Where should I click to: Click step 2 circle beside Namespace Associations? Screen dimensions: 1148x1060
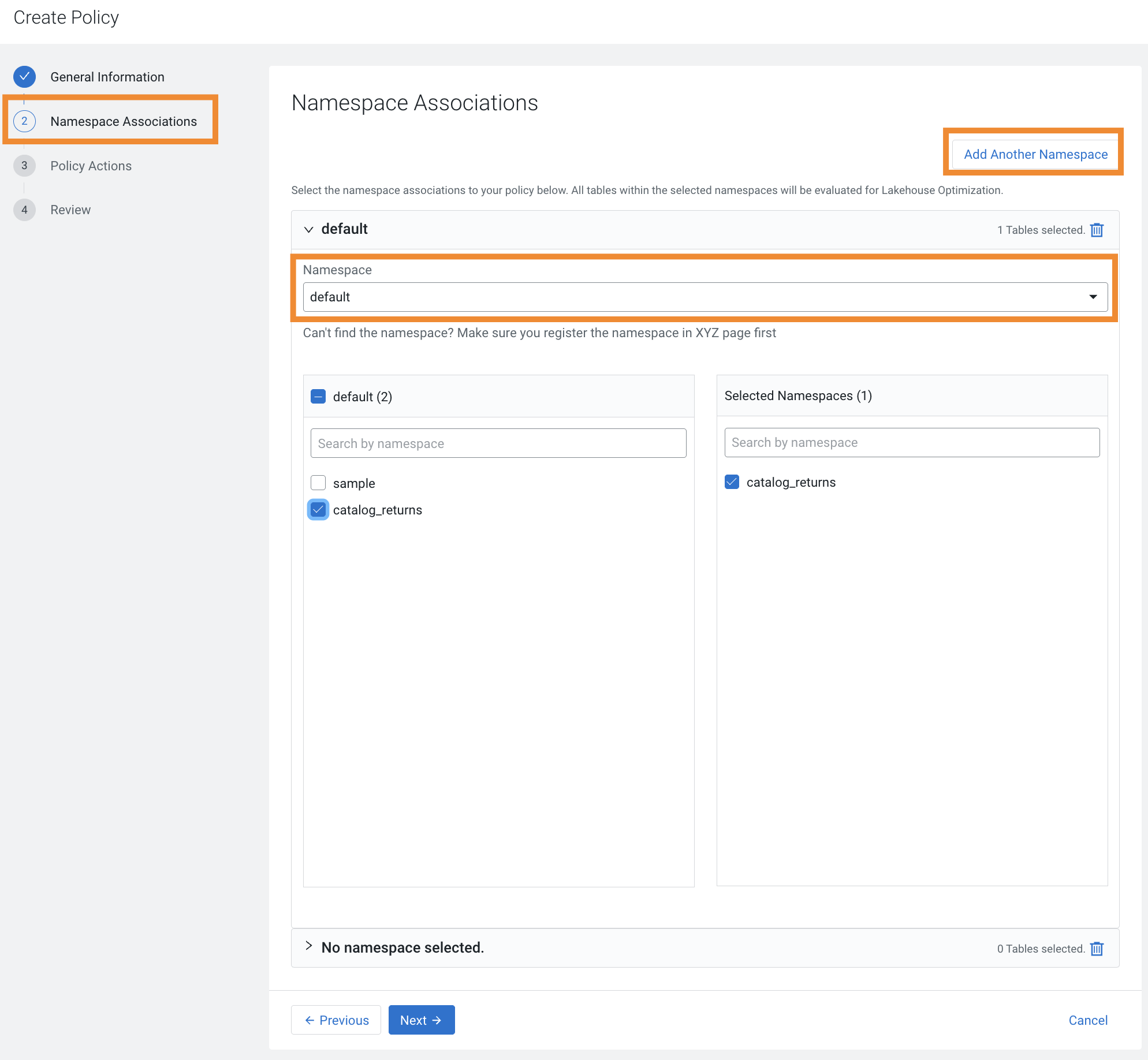[24, 121]
